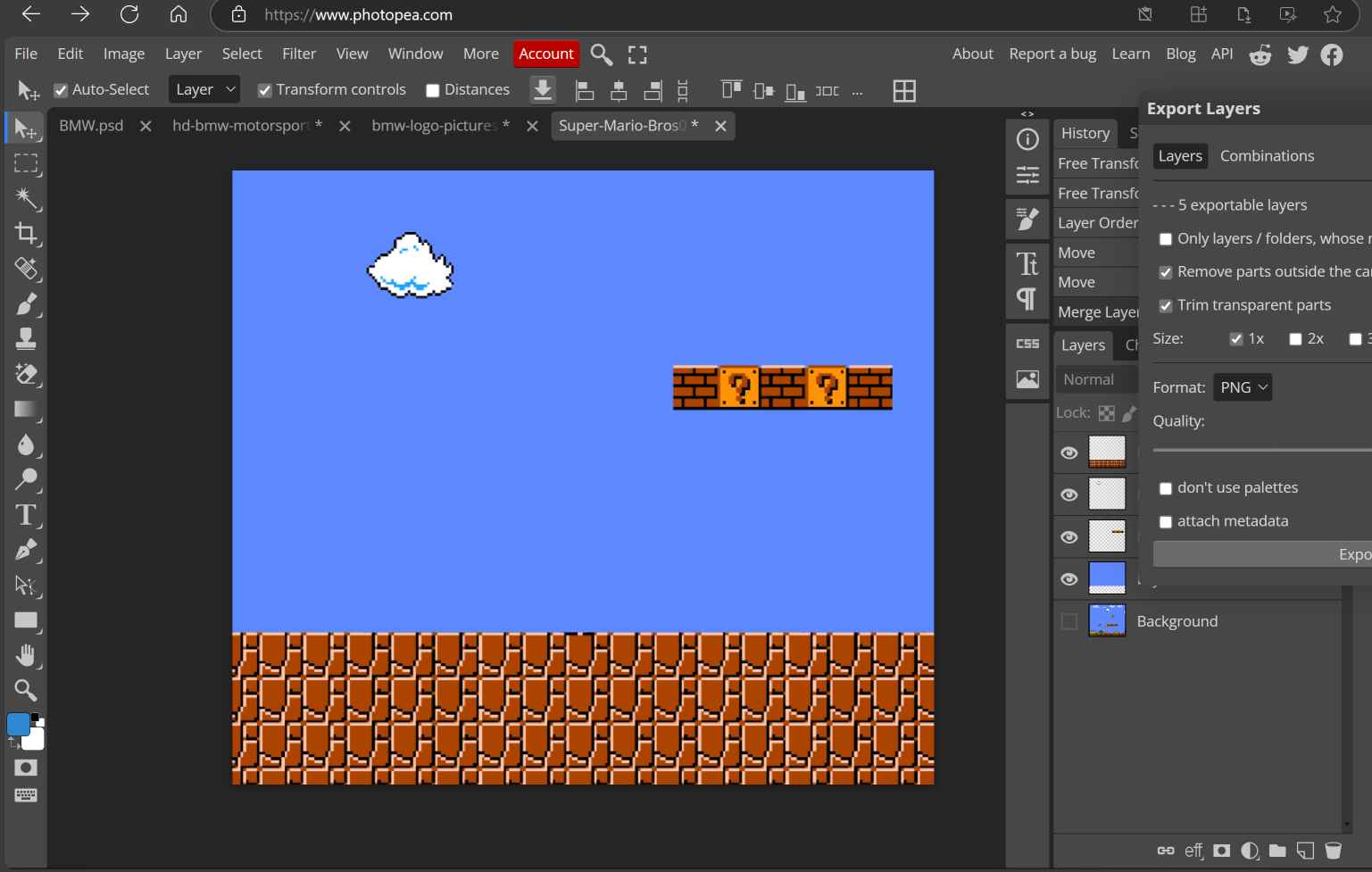Uncheck the 1x size checkbox
This screenshot has height=872, width=1372.
coord(1235,339)
